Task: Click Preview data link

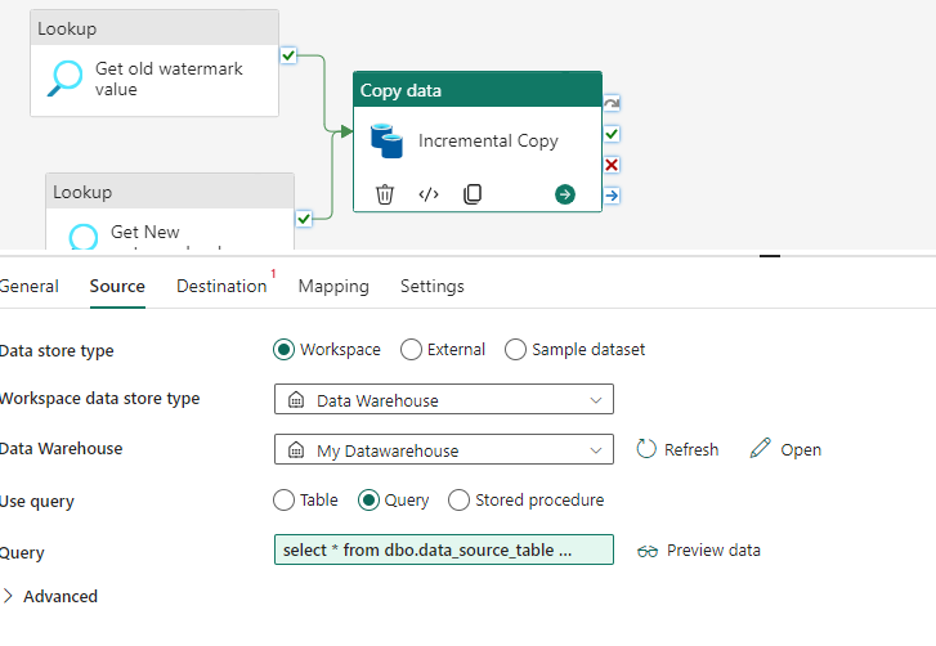Action: click(699, 550)
